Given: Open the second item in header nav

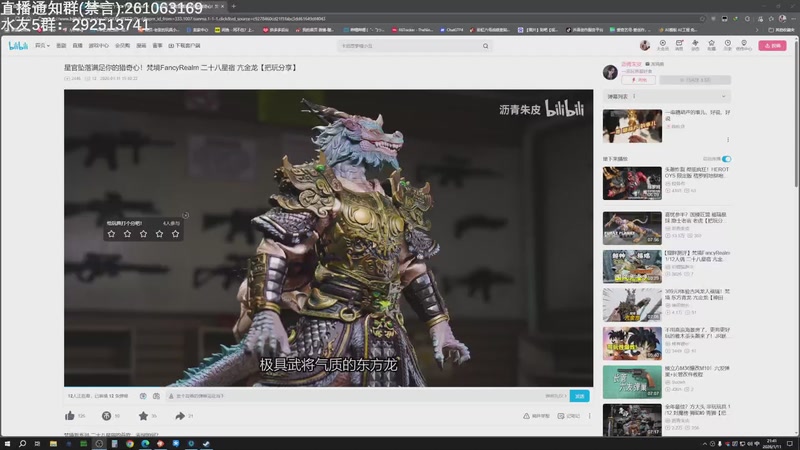Looking at the screenshot, I should (61, 46).
